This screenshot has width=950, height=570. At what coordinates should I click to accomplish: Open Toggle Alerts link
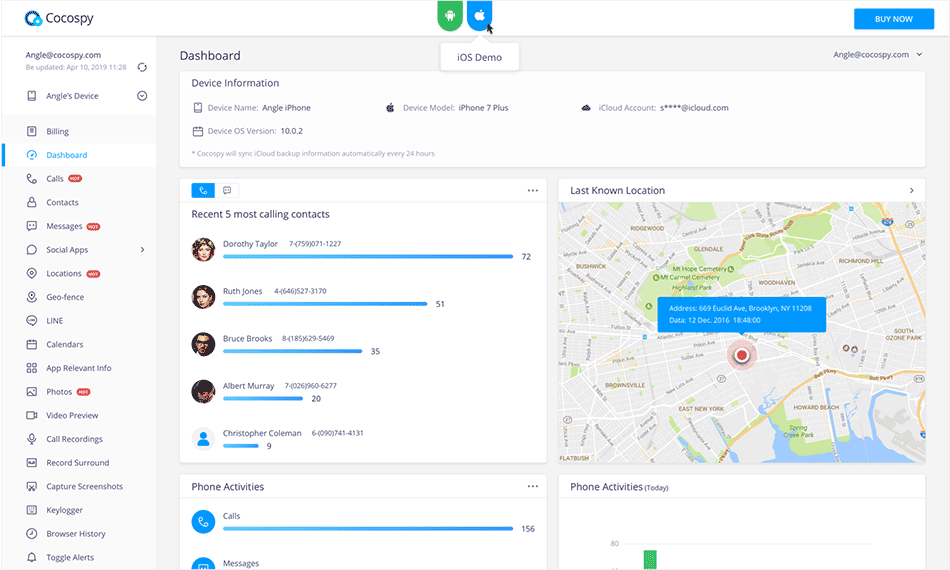[70, 557]
